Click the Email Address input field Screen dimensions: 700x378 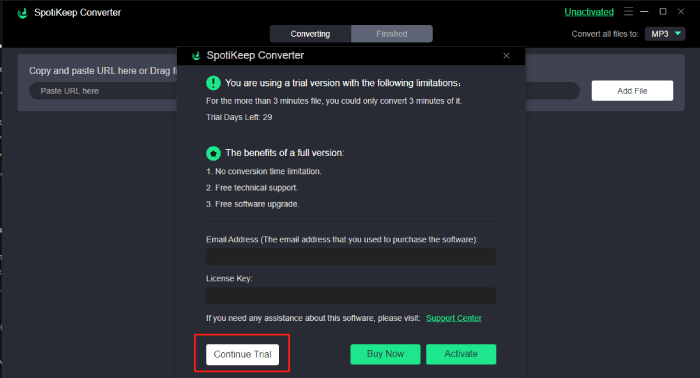coord(351,257)
